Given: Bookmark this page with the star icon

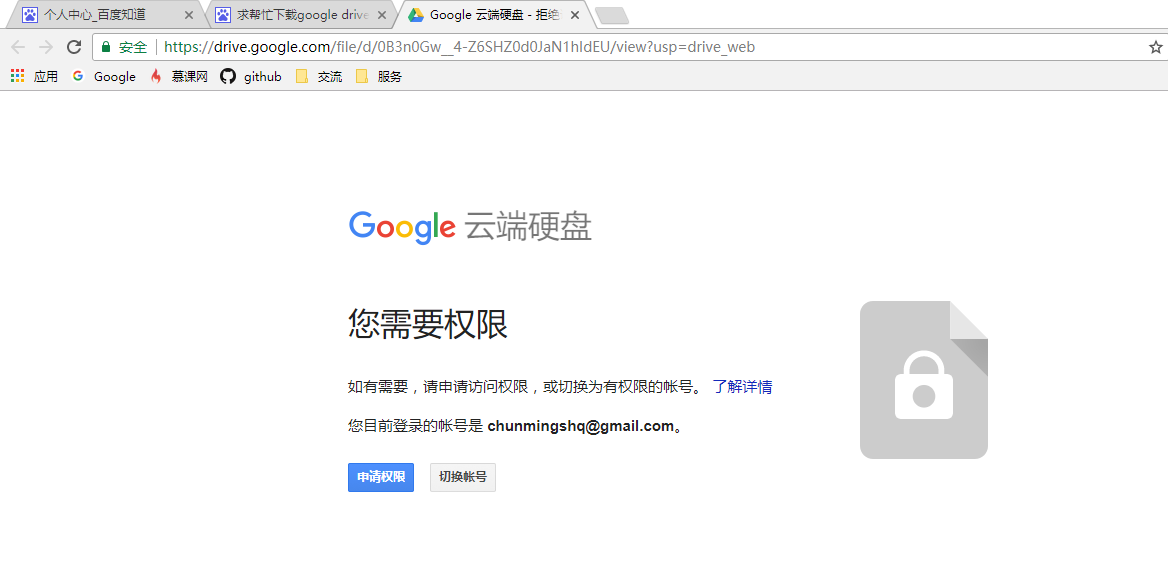Looking at the screenshot, I should [x=1155, y=47].
